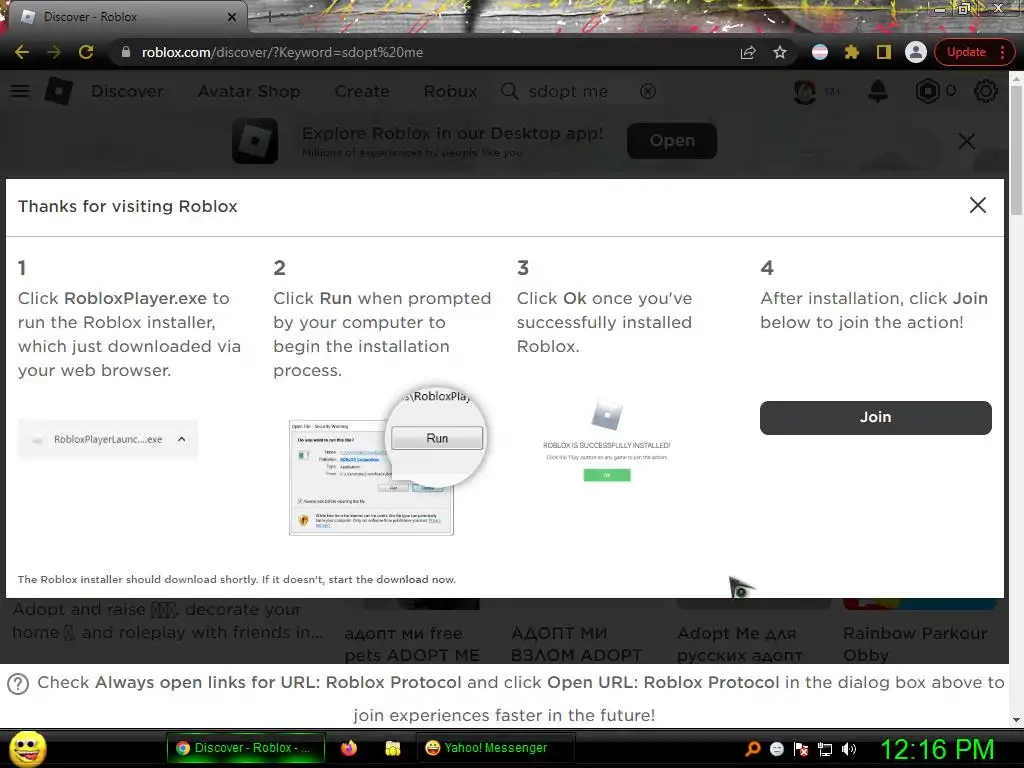Open the Chrome three-dot menu
Image resolution: width=1024 pixels, height=768 pixels.
(x=1002, y=52)
